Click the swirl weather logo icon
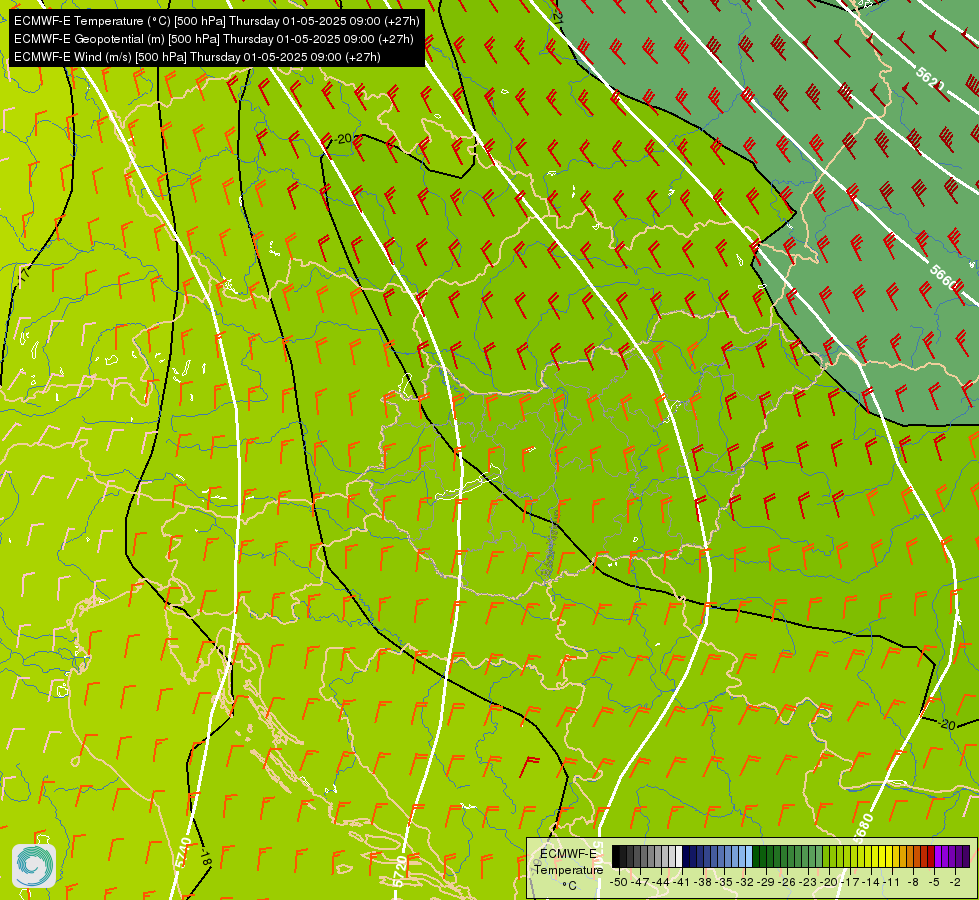 click(x=34, y=865)
